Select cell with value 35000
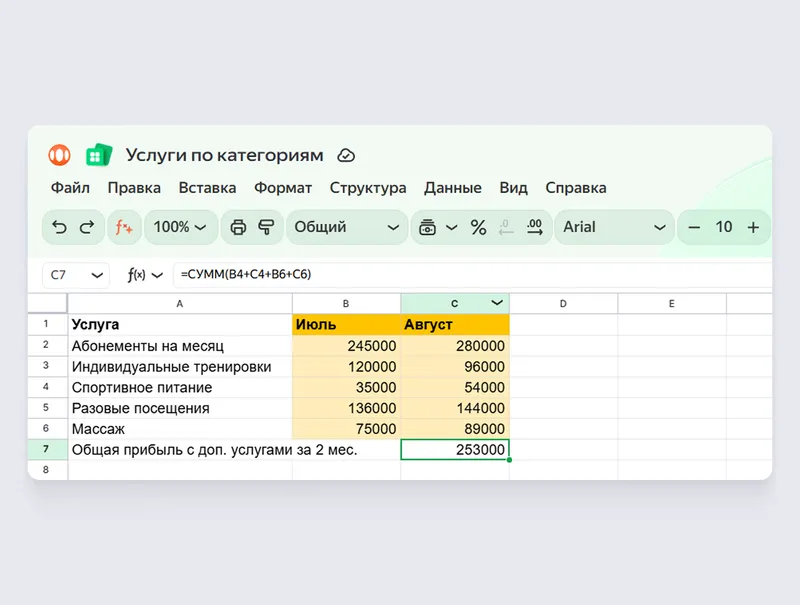800x605 pixels. coord(346,387)
